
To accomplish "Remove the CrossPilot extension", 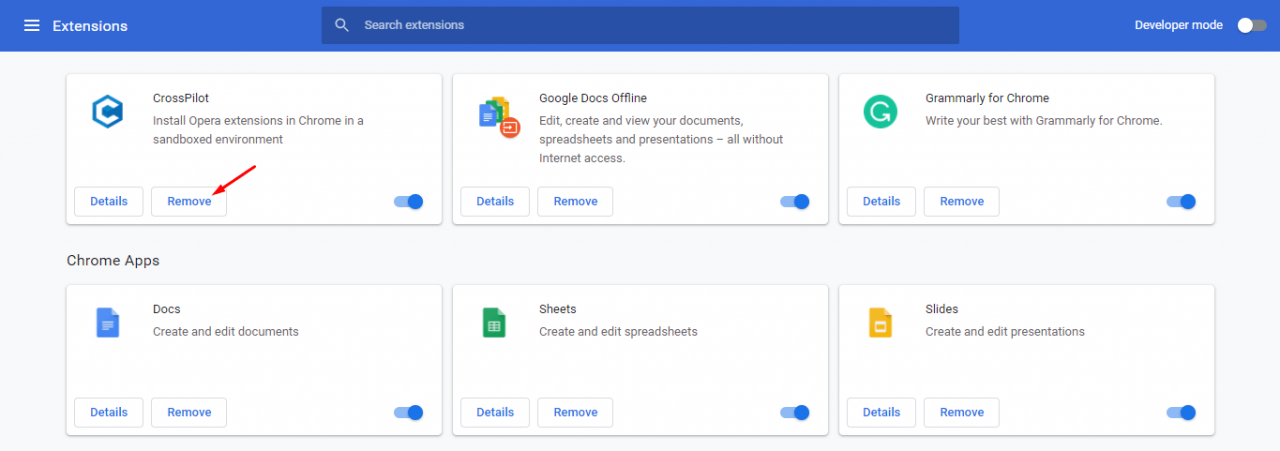I will 189,202.
